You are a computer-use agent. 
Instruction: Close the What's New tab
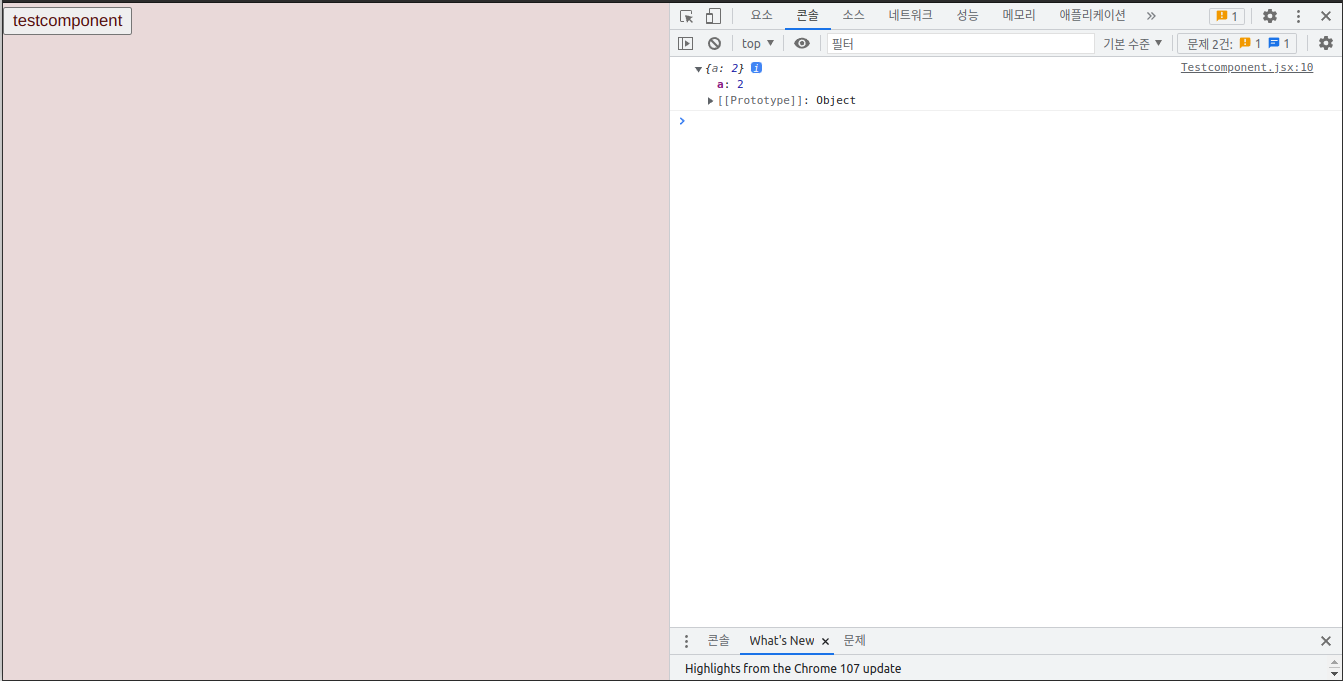click(825, 641)
